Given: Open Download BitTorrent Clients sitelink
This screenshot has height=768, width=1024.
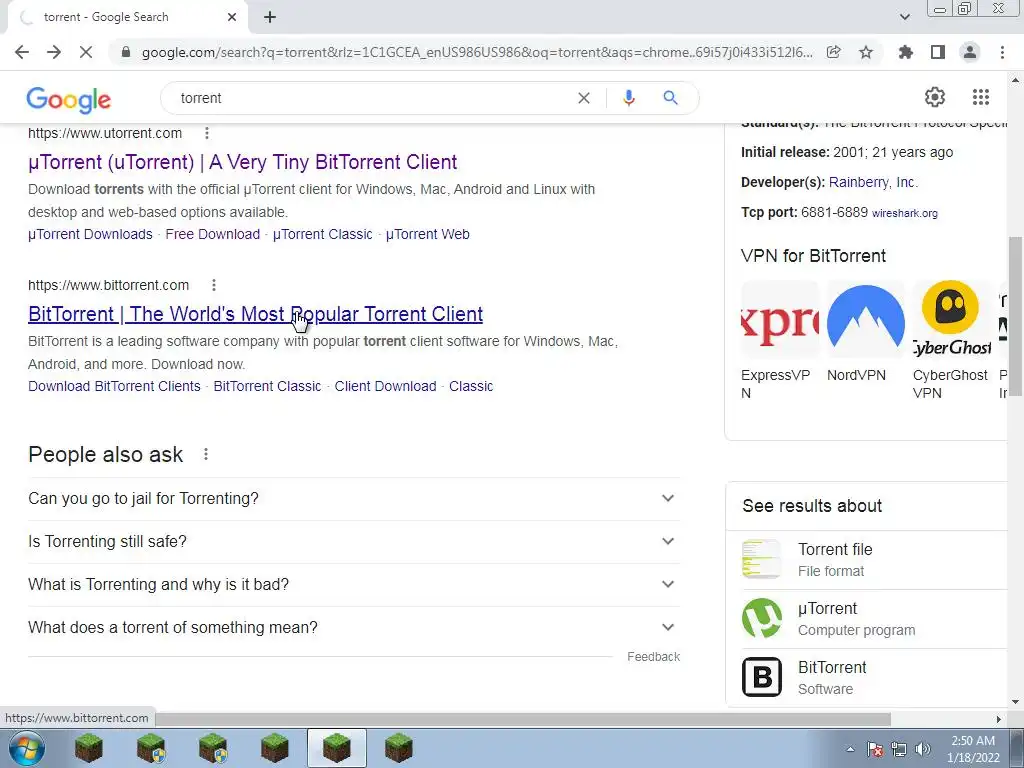Looking at the screenshot, I should [x=114, y=386].
